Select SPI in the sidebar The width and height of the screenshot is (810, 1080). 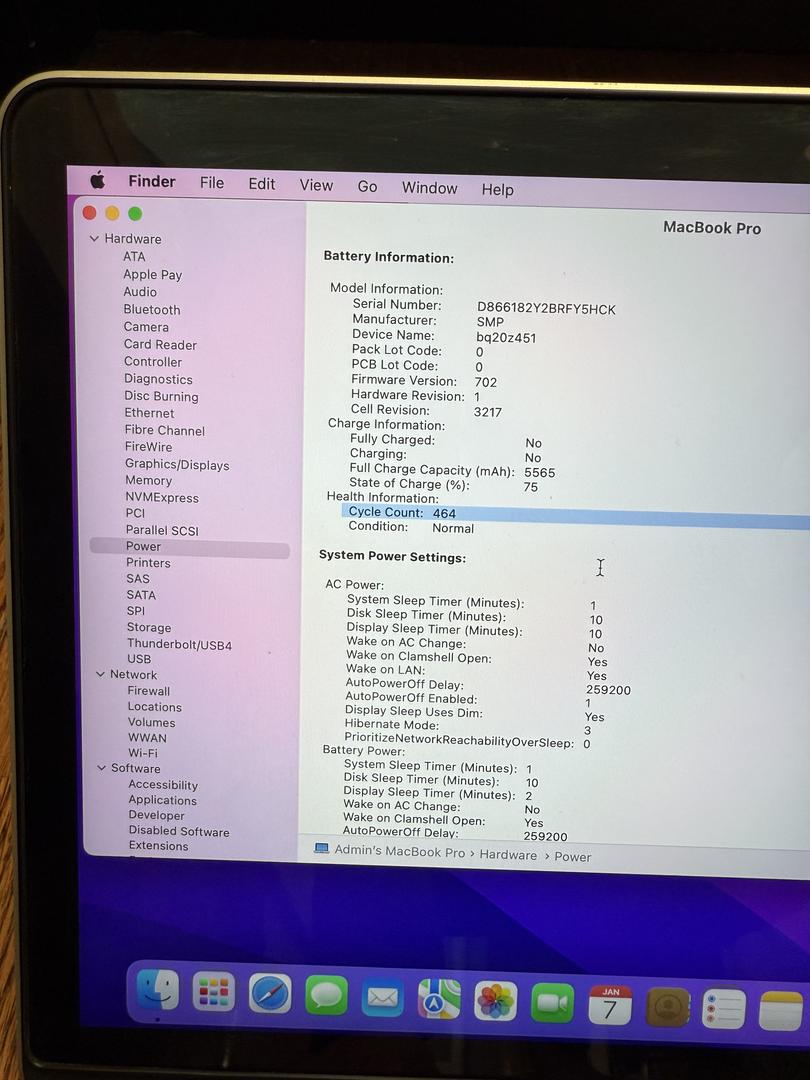pyautogui.click(x=136, y=611)
